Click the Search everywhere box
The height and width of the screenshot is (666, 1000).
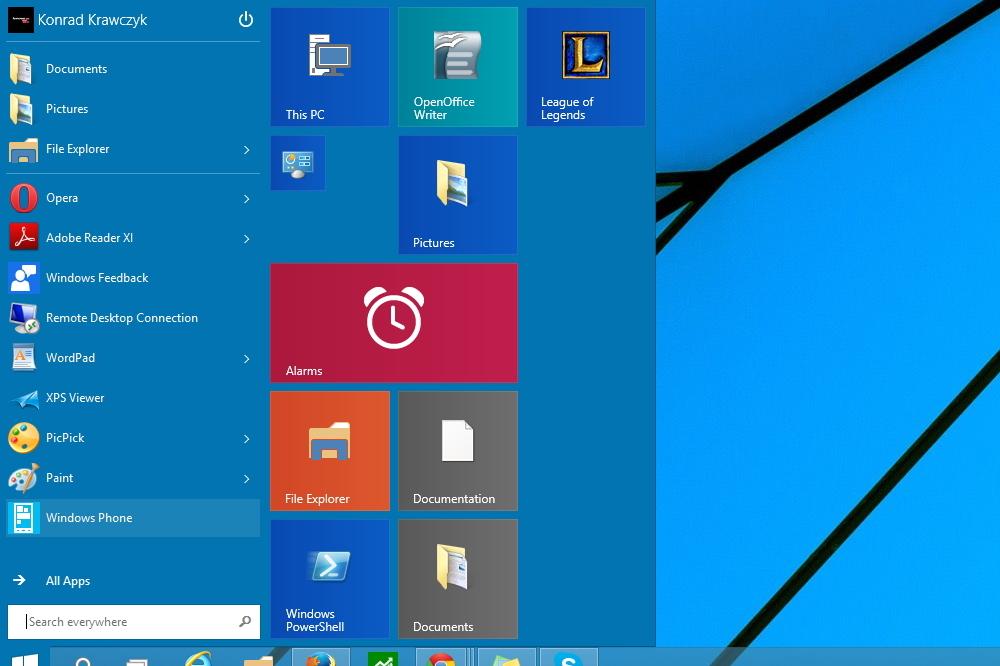pyautogui.click(x=133, y=621)
